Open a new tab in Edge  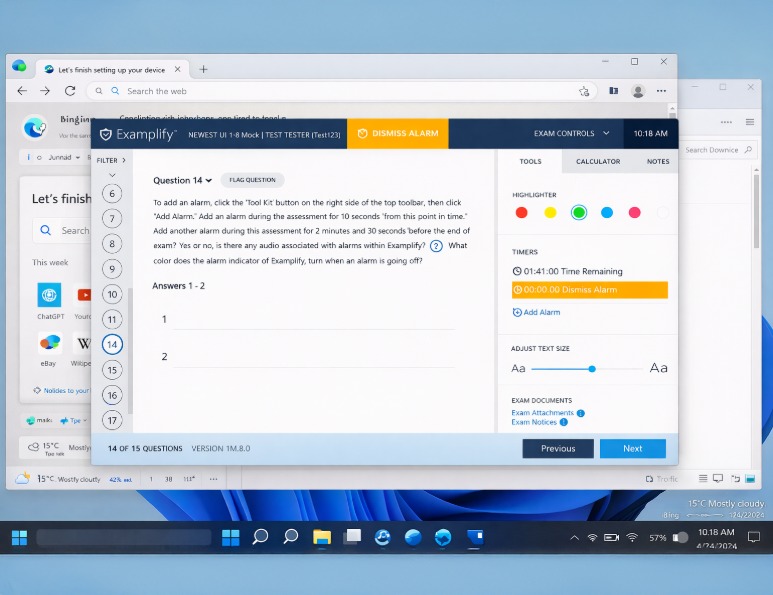[x=203, y=70]
